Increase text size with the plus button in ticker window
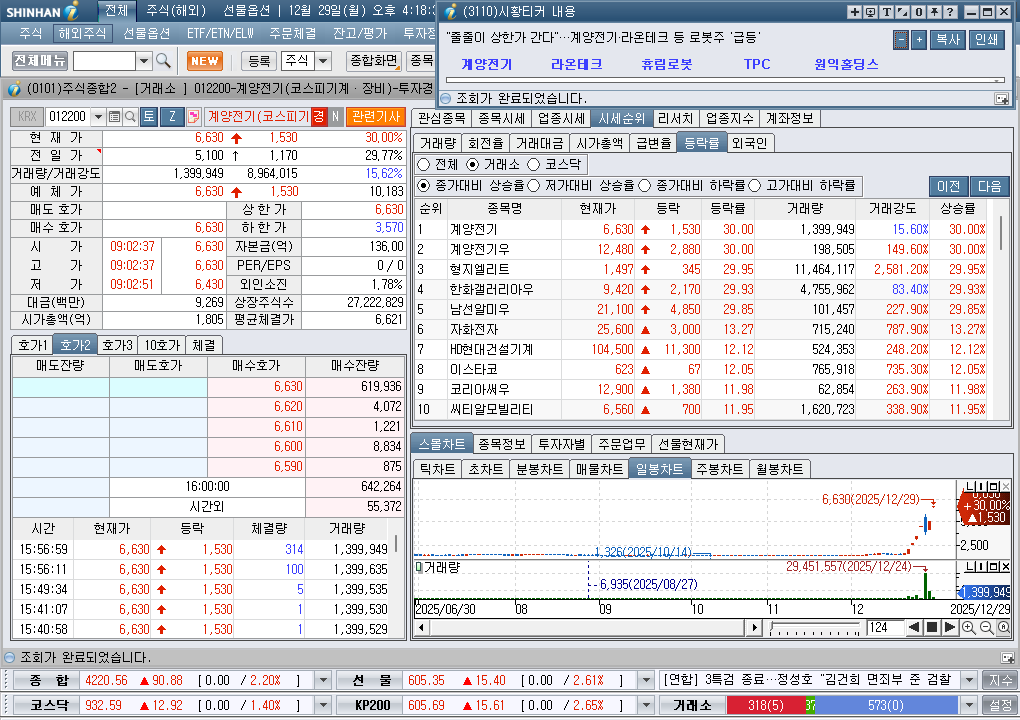Image resolution: width=1020 pixels, height=720 pixels. (919, 40)
